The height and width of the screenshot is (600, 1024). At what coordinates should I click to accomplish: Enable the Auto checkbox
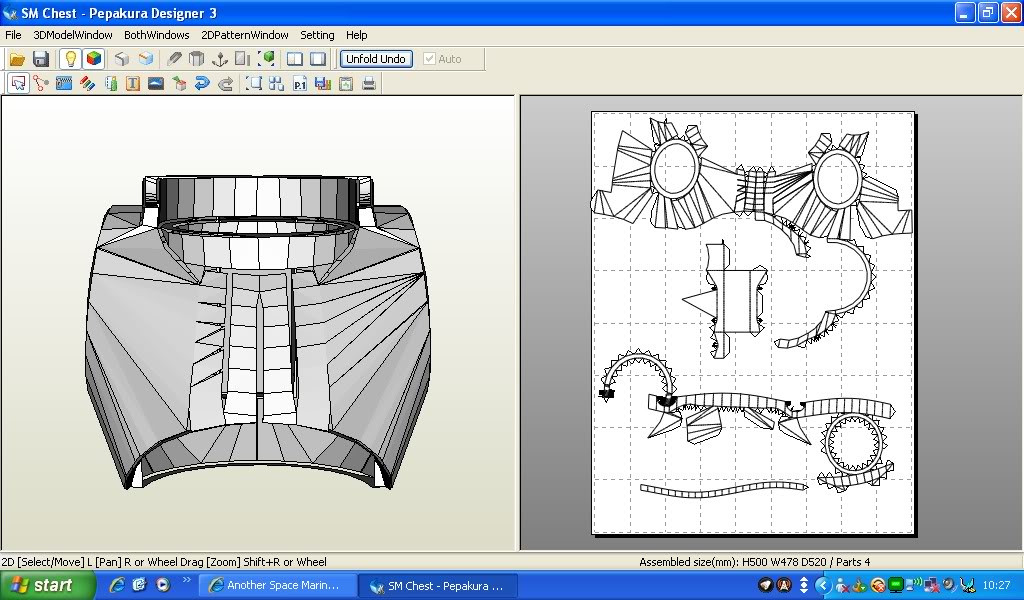[430, 59]
